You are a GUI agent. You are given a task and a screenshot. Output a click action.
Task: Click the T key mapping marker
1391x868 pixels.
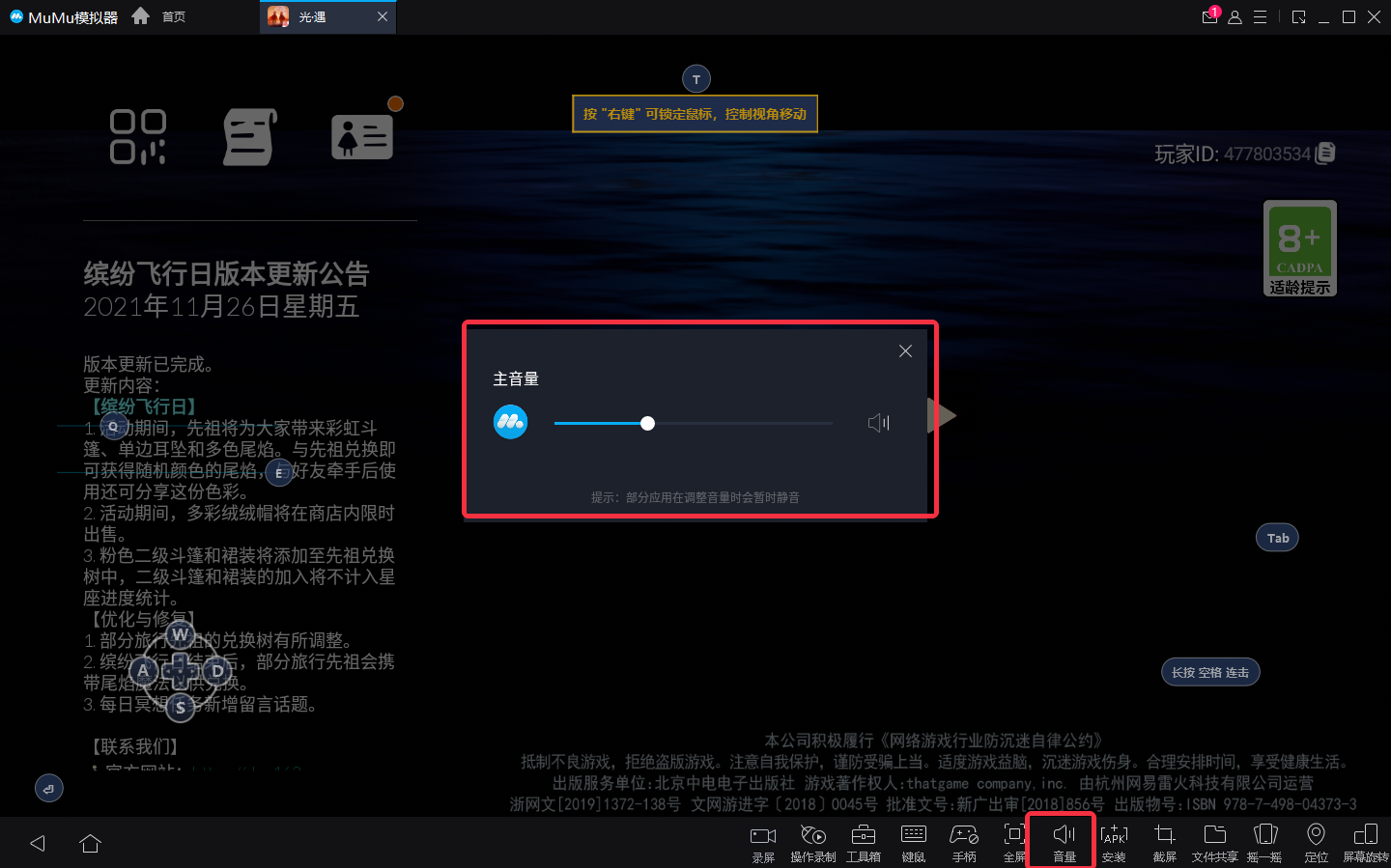(696, 79)
